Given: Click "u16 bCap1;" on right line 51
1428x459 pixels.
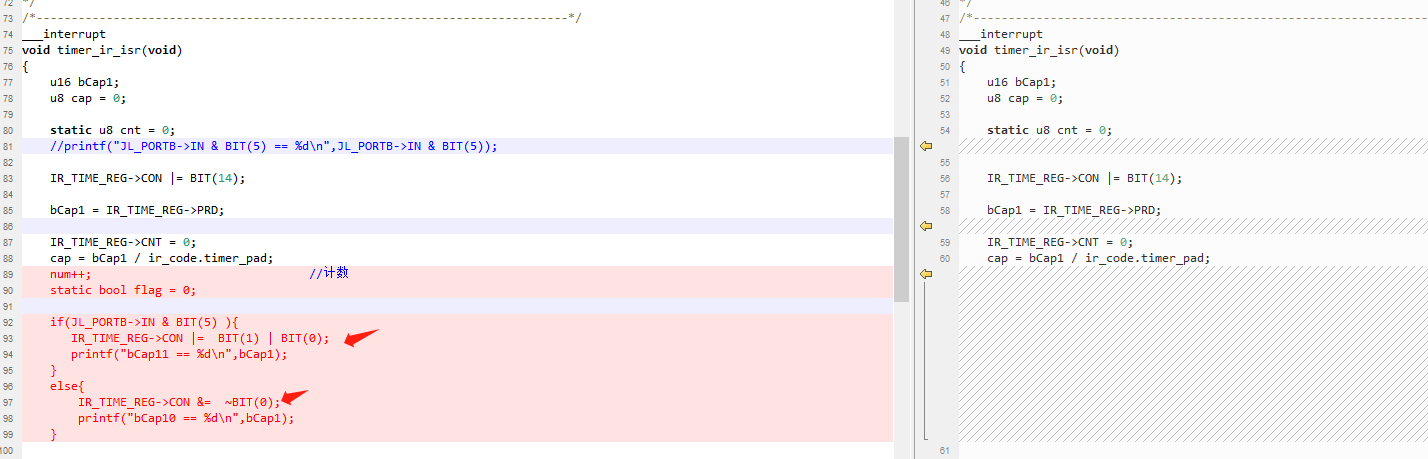Looking at the screenshot, I should [1021, 82].
